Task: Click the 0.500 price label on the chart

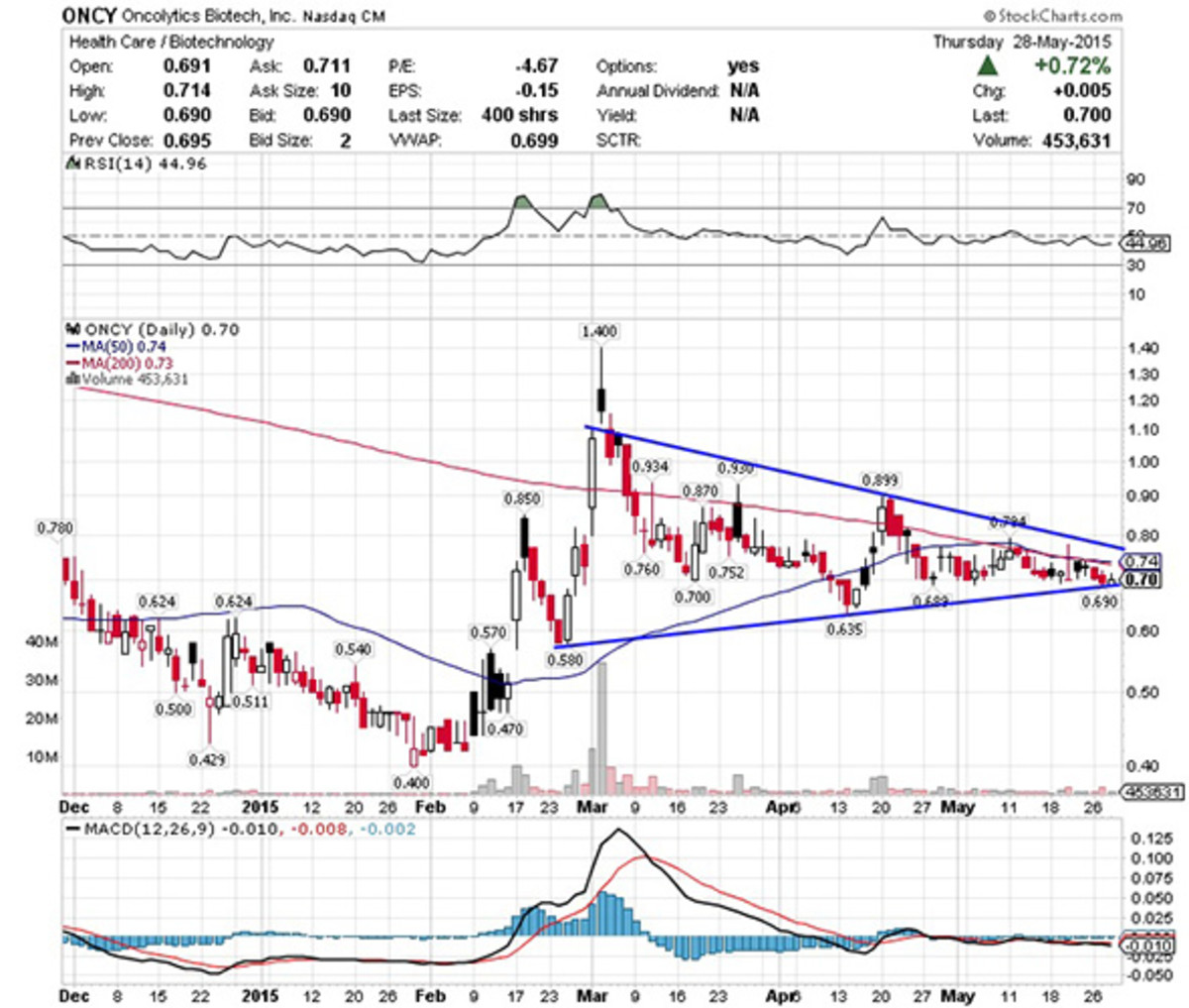Action: (x=173, y=709)
